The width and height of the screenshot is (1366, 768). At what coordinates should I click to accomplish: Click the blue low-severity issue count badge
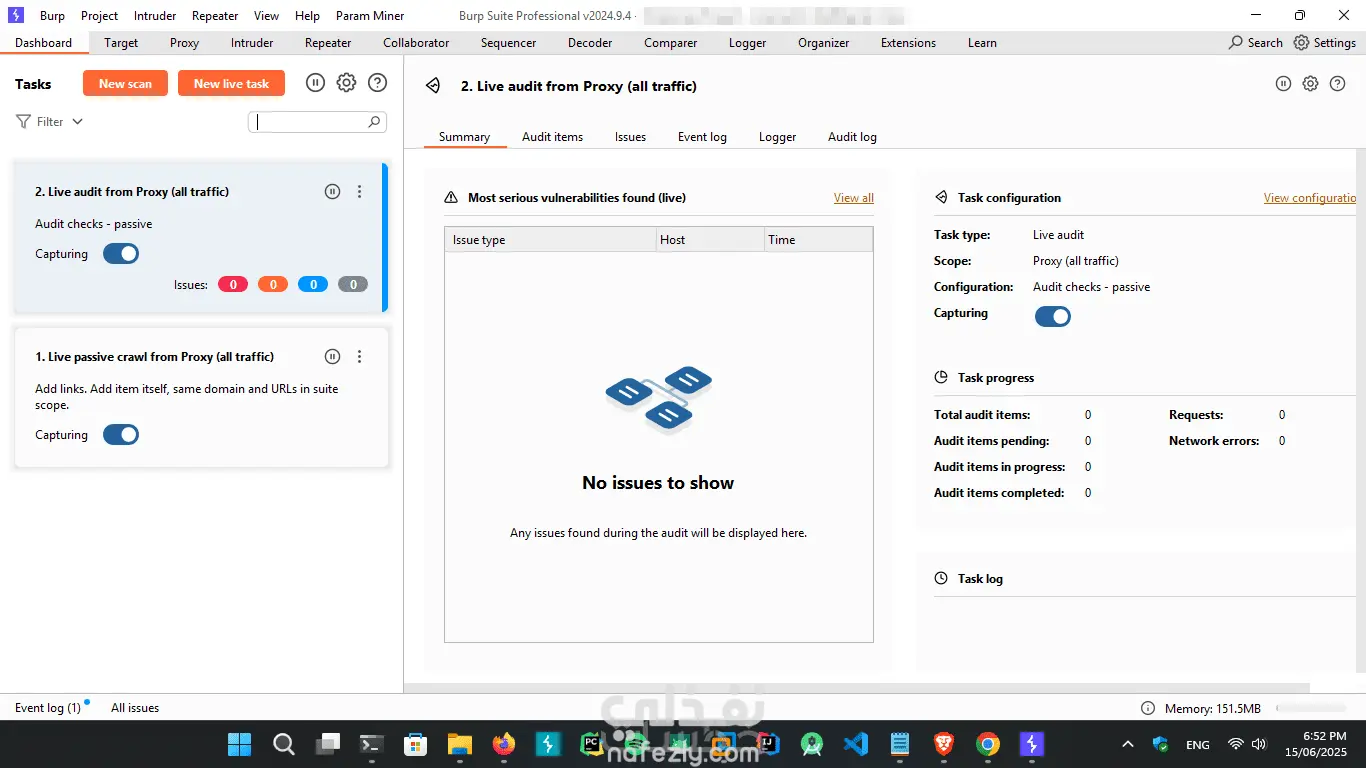click(313, 285)
